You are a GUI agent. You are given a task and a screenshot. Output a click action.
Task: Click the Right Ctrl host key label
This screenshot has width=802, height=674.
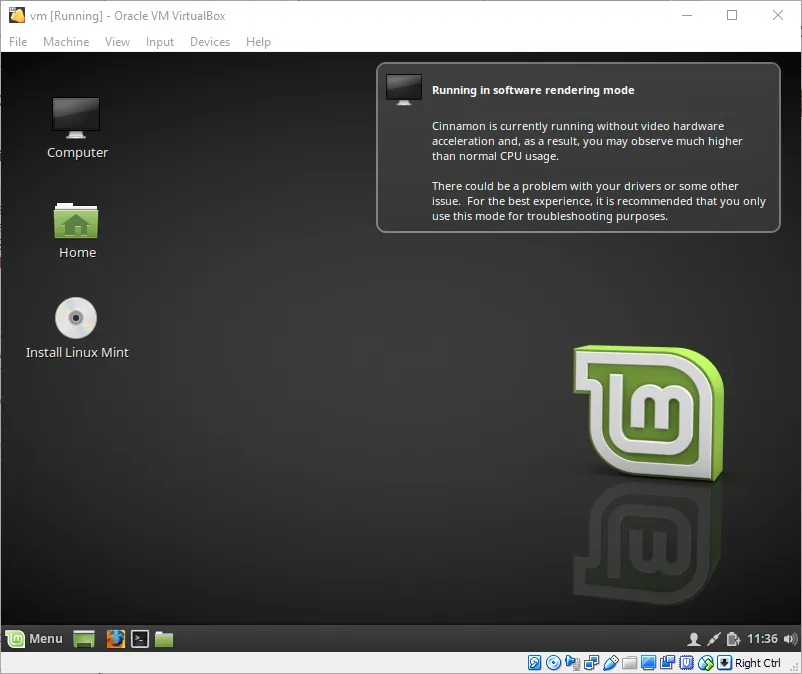758,663
